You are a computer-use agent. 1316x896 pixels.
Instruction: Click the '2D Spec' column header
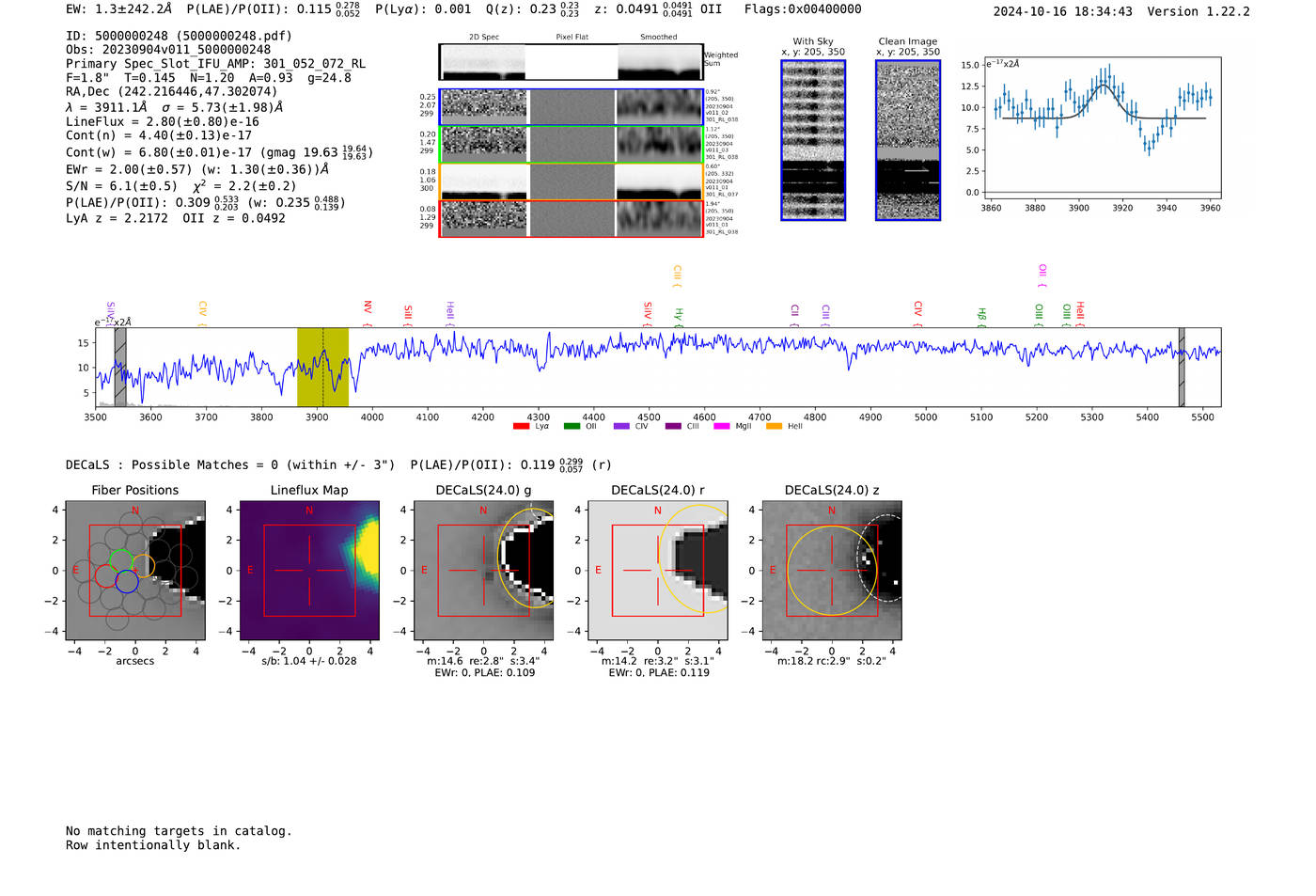(x=484, y=38)
